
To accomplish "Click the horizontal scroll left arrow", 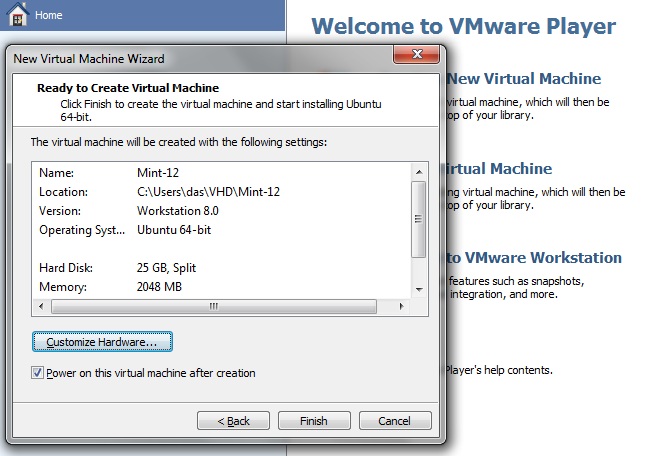I will (x=41, y=307).
